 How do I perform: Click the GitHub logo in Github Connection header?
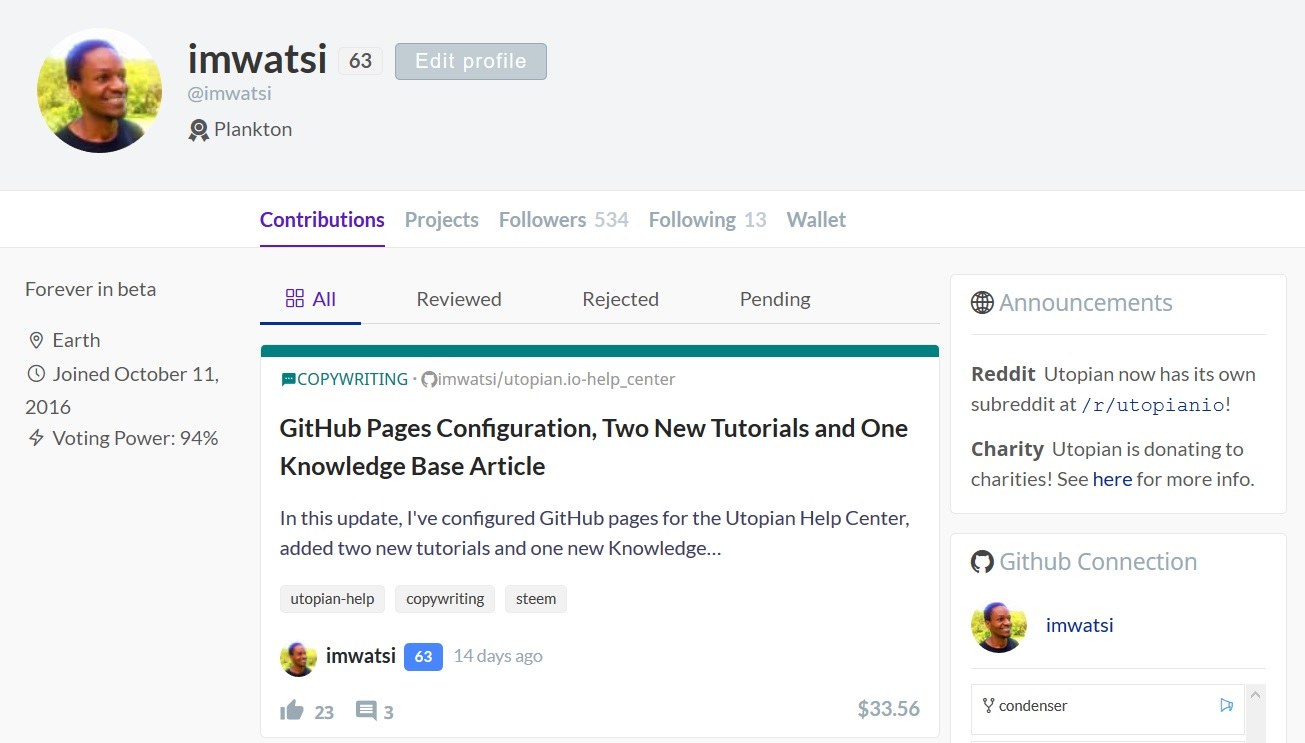point(982,562)
